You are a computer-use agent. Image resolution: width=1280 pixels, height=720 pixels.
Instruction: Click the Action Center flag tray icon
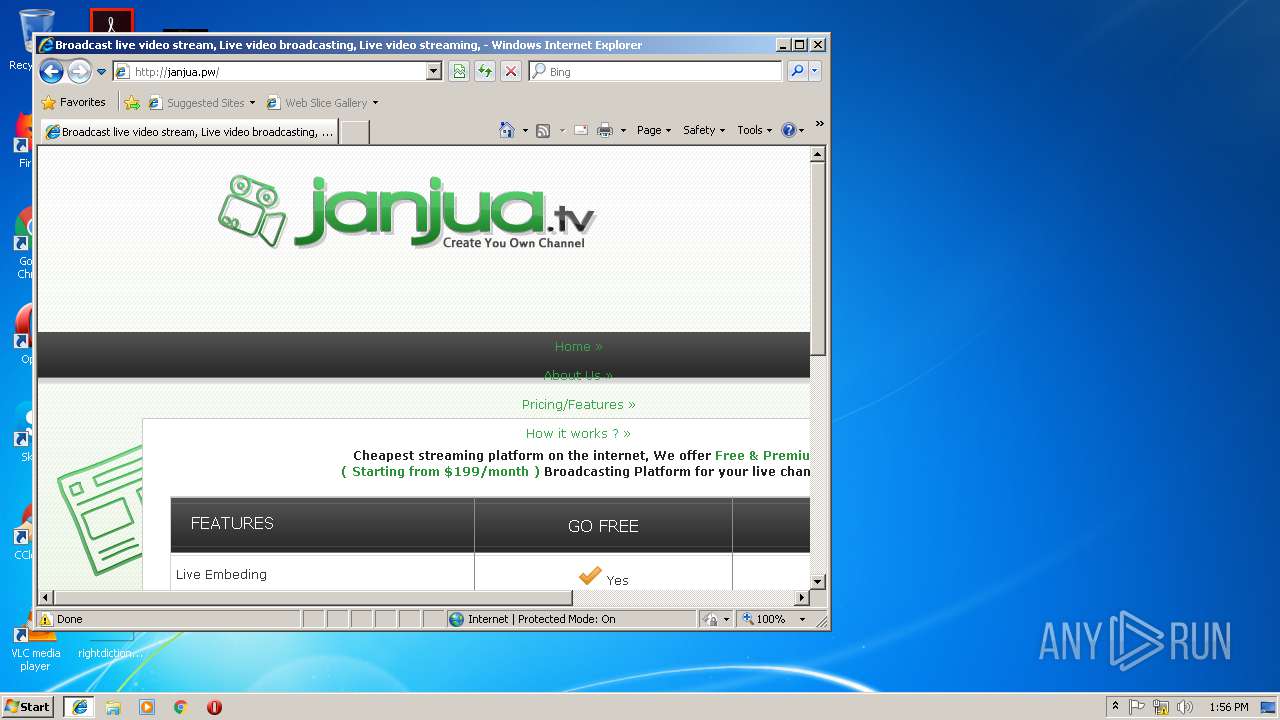click(1137, 706)
